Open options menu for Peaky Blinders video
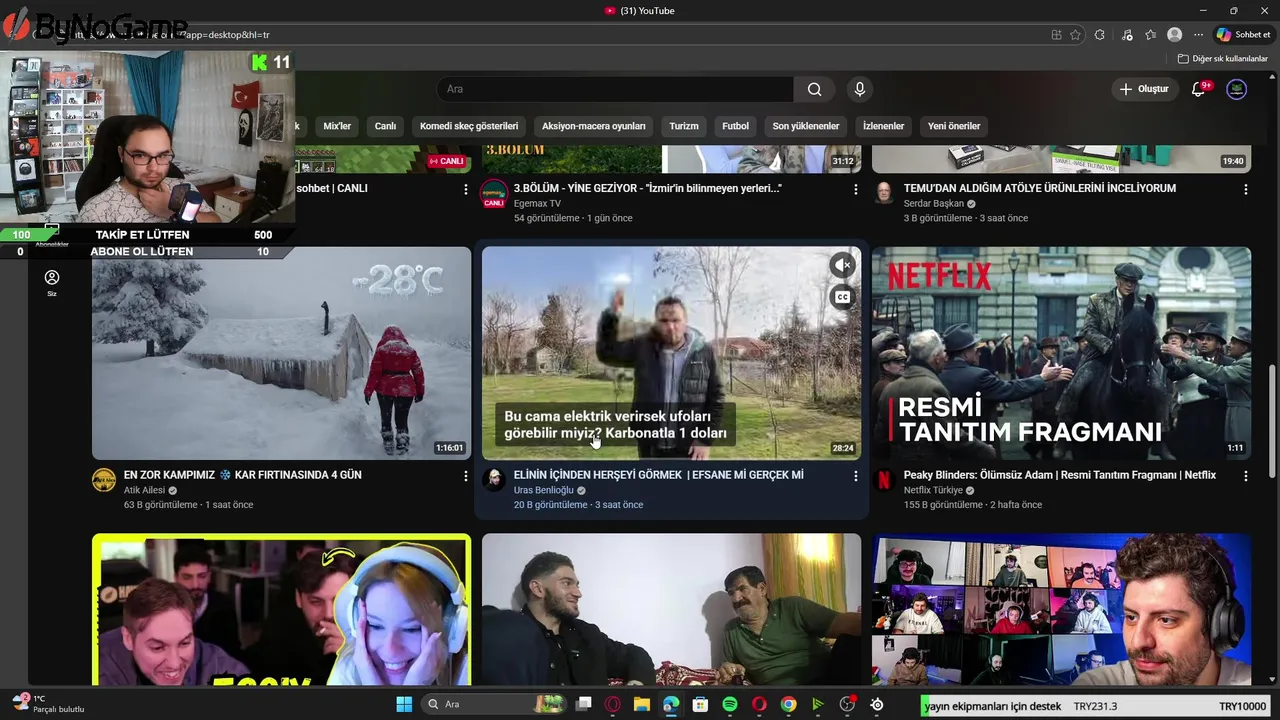The image size is (1280, 720). [1245, 476]
